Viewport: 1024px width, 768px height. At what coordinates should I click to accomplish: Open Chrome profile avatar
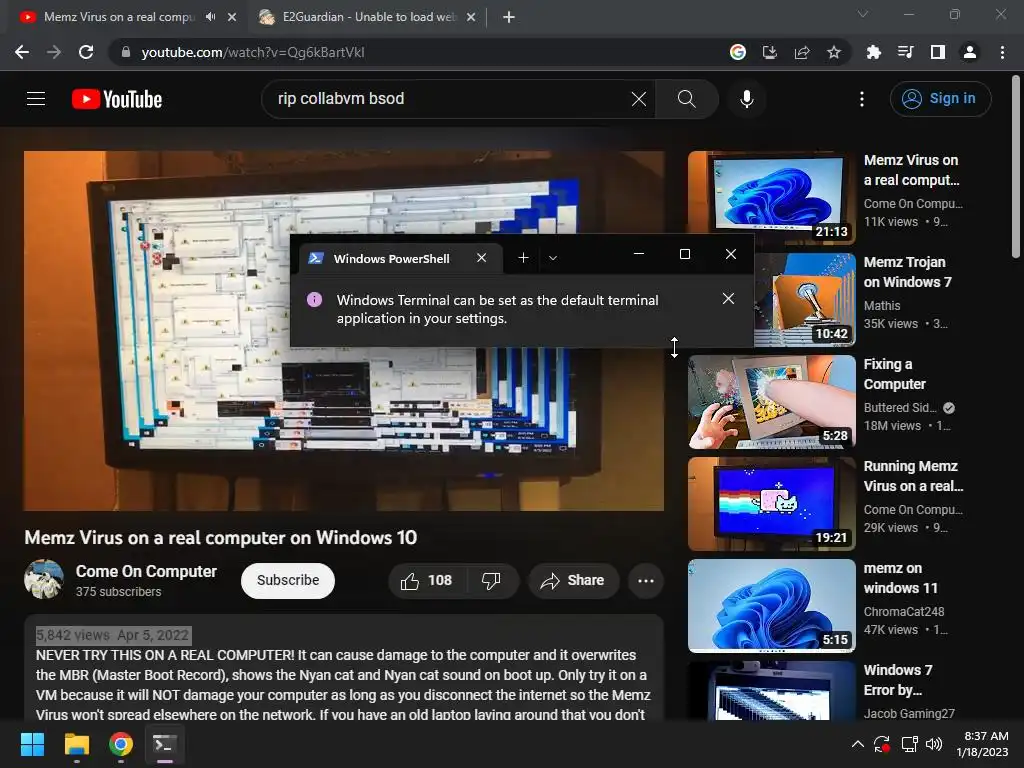point(970,52)
